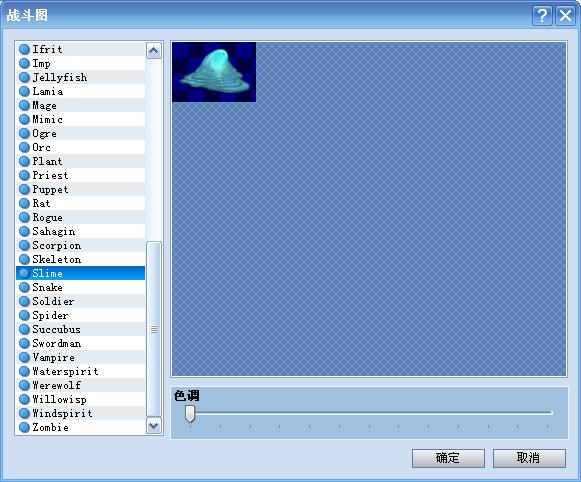Image resolution: width=581 pixels, height=482 pixels.
Task: Click the blue icon beside Lamia
Action: click(24, 91)
